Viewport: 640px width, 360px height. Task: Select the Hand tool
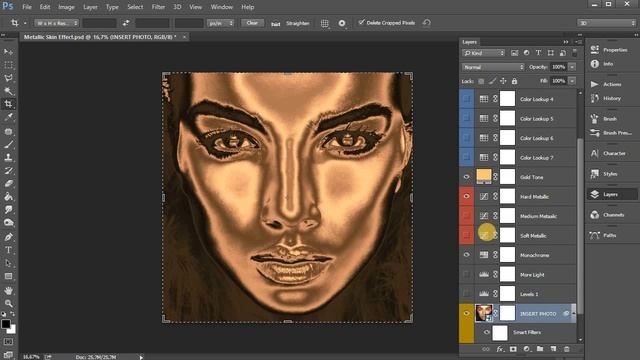pos(8,290)
